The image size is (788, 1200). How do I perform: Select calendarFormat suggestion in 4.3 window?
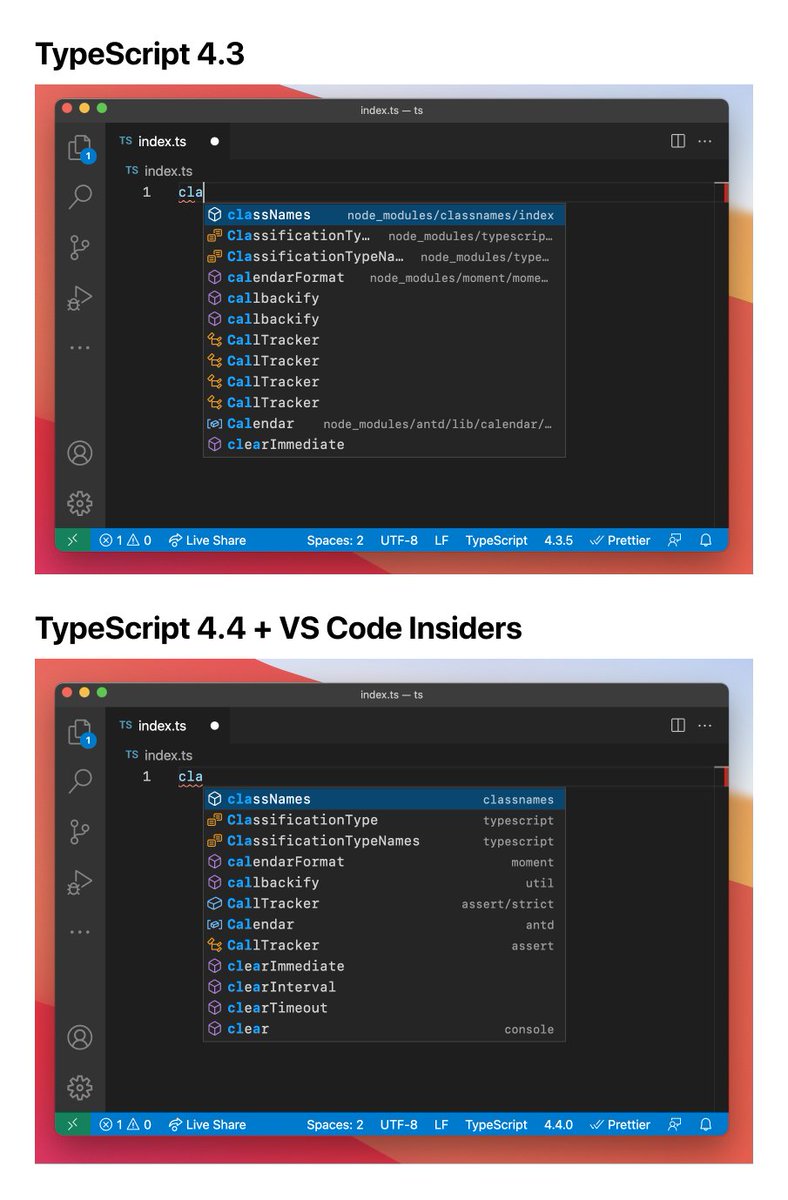click(384, 278)
